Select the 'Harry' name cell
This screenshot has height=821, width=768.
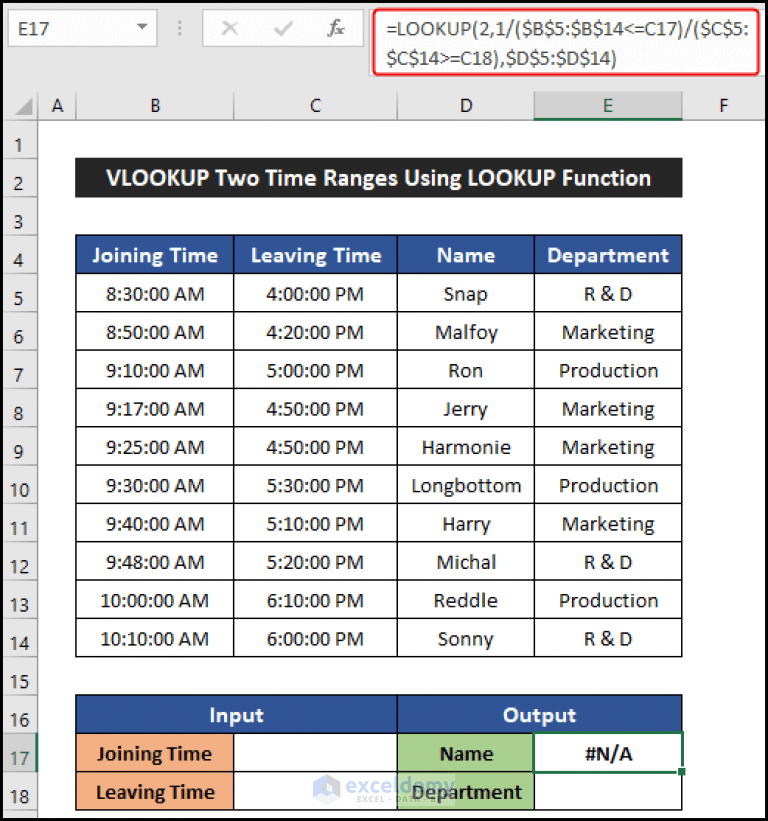coord(465,524)
